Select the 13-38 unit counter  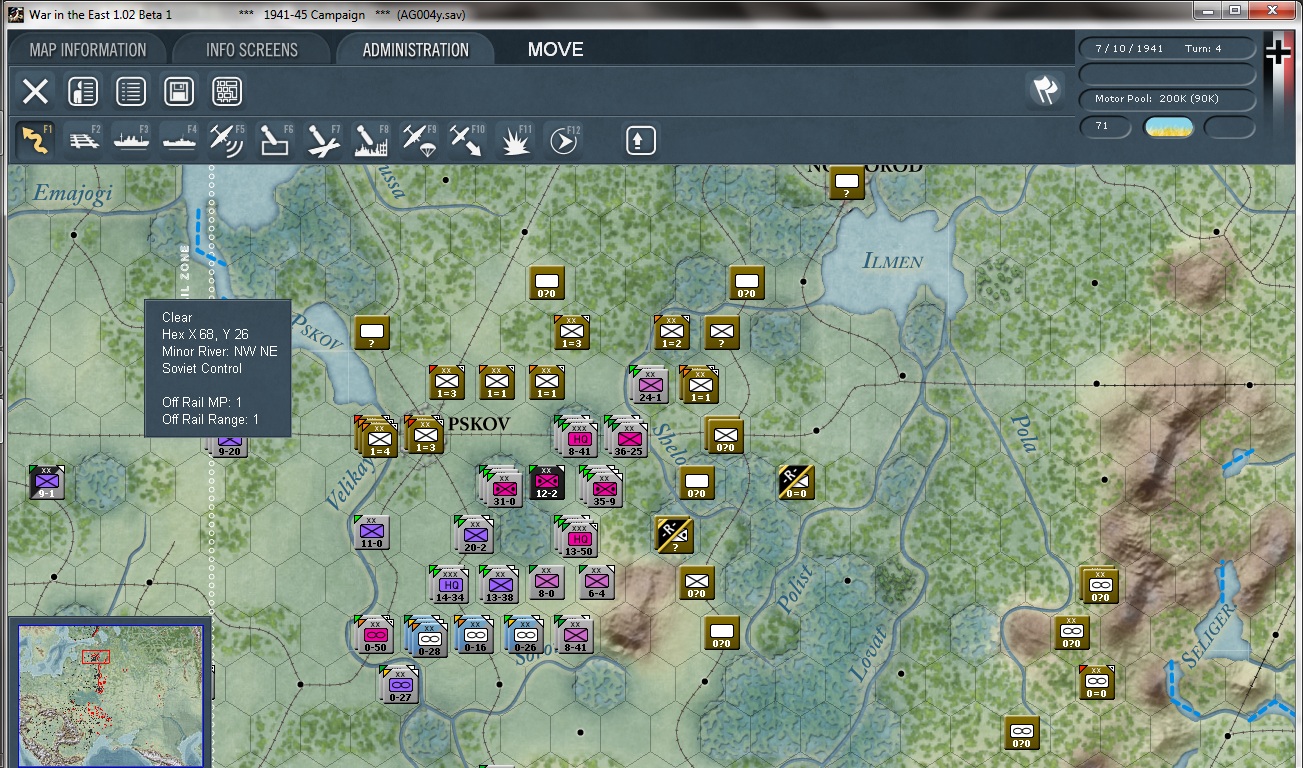[x=498, y=584]
